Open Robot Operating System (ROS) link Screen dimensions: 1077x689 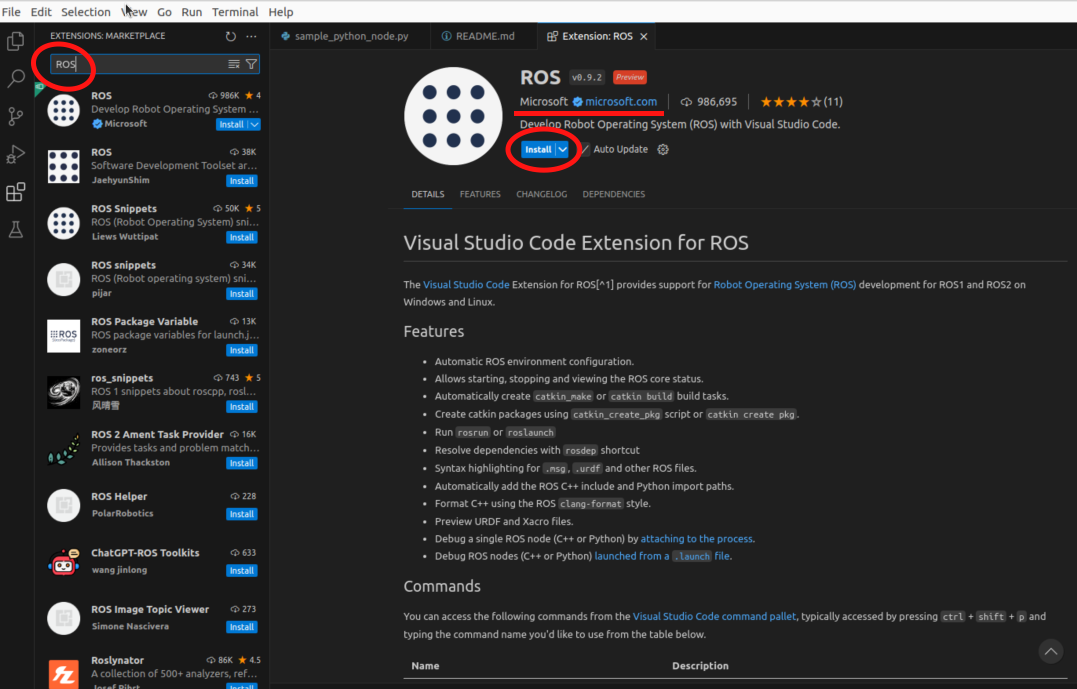click(784, 284)
